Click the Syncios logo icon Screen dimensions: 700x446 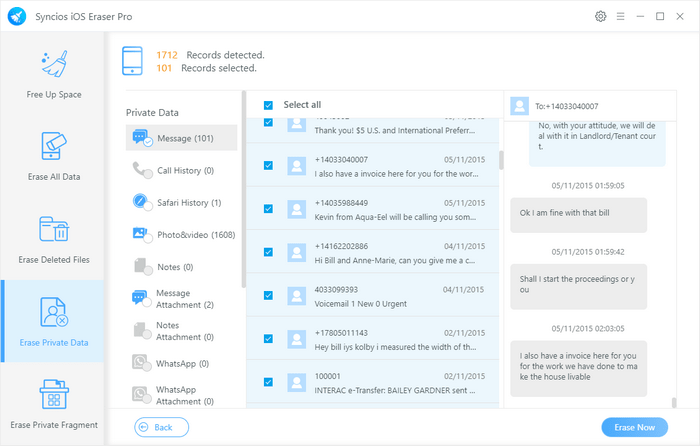[x=17, y=17]
